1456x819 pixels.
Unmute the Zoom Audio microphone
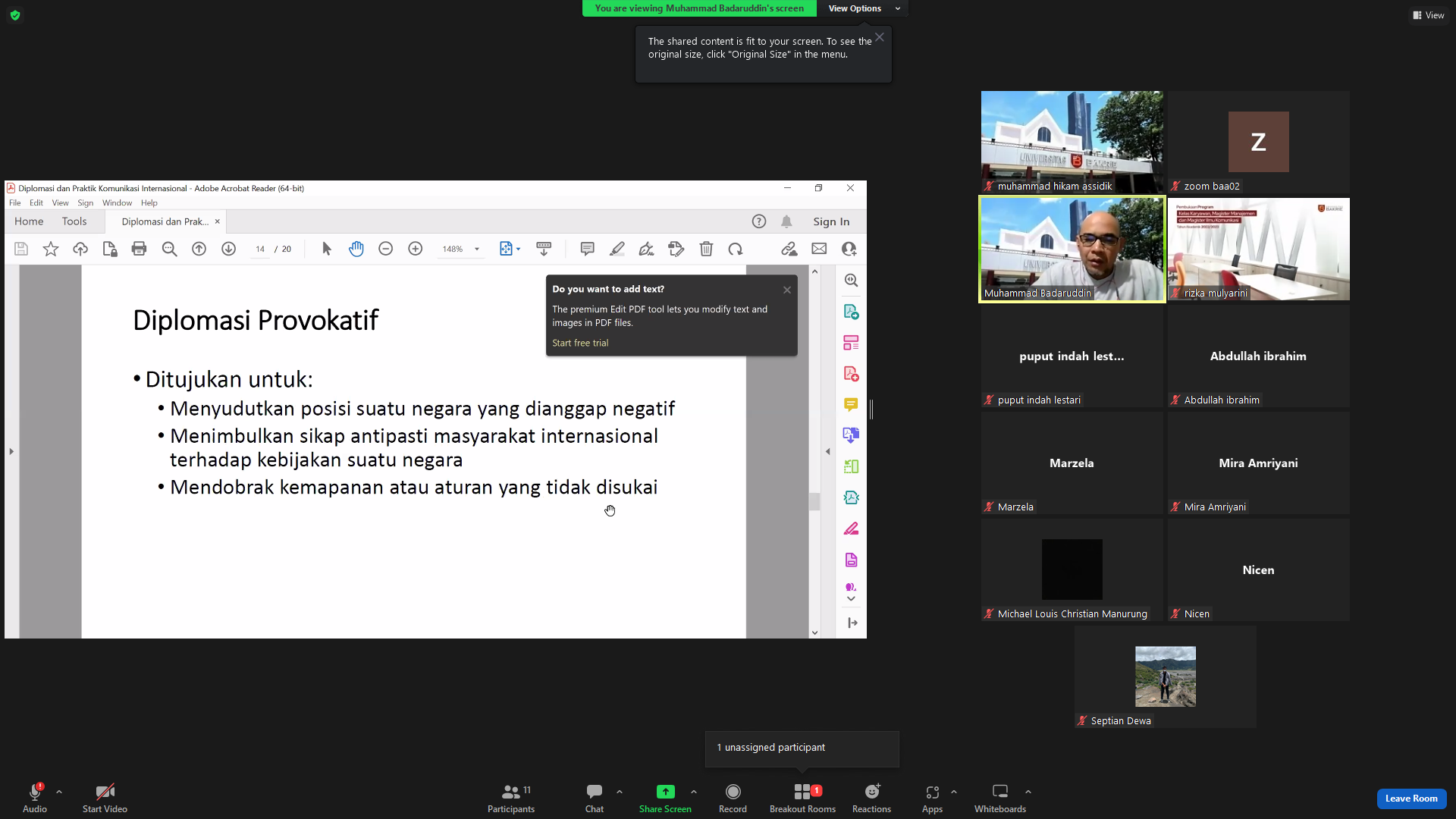pos(35,798)
